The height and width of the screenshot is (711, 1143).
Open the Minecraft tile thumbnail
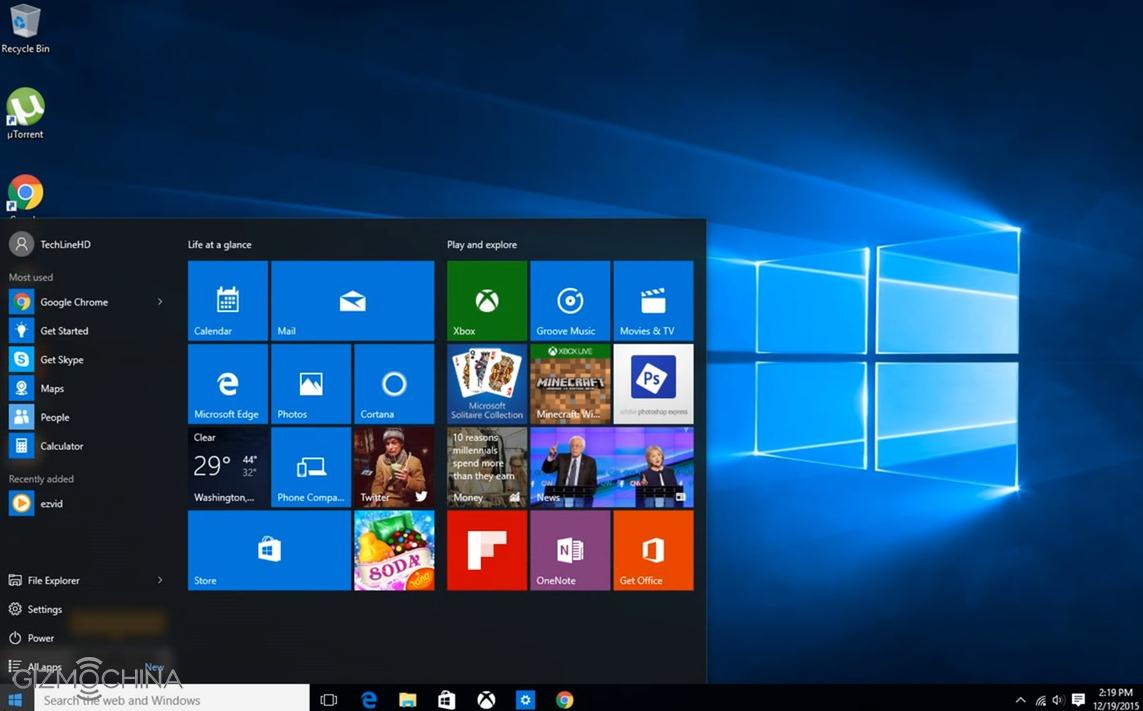point(569,384)
